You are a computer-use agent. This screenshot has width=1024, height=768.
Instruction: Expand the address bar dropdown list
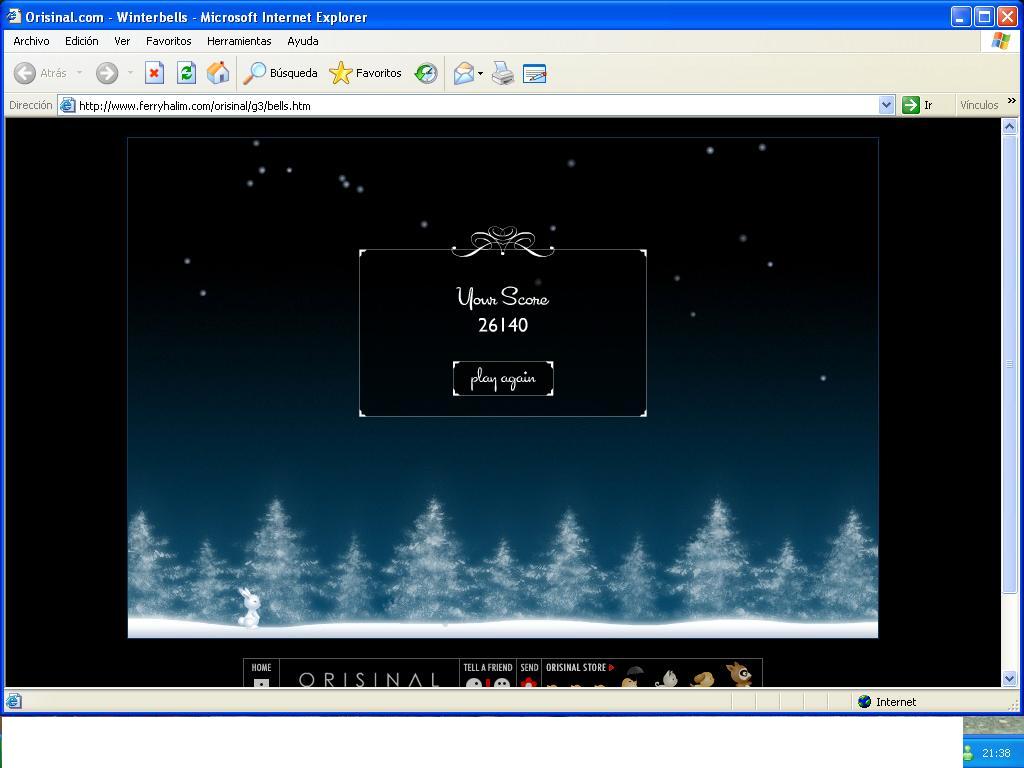[x=886, y=105]
